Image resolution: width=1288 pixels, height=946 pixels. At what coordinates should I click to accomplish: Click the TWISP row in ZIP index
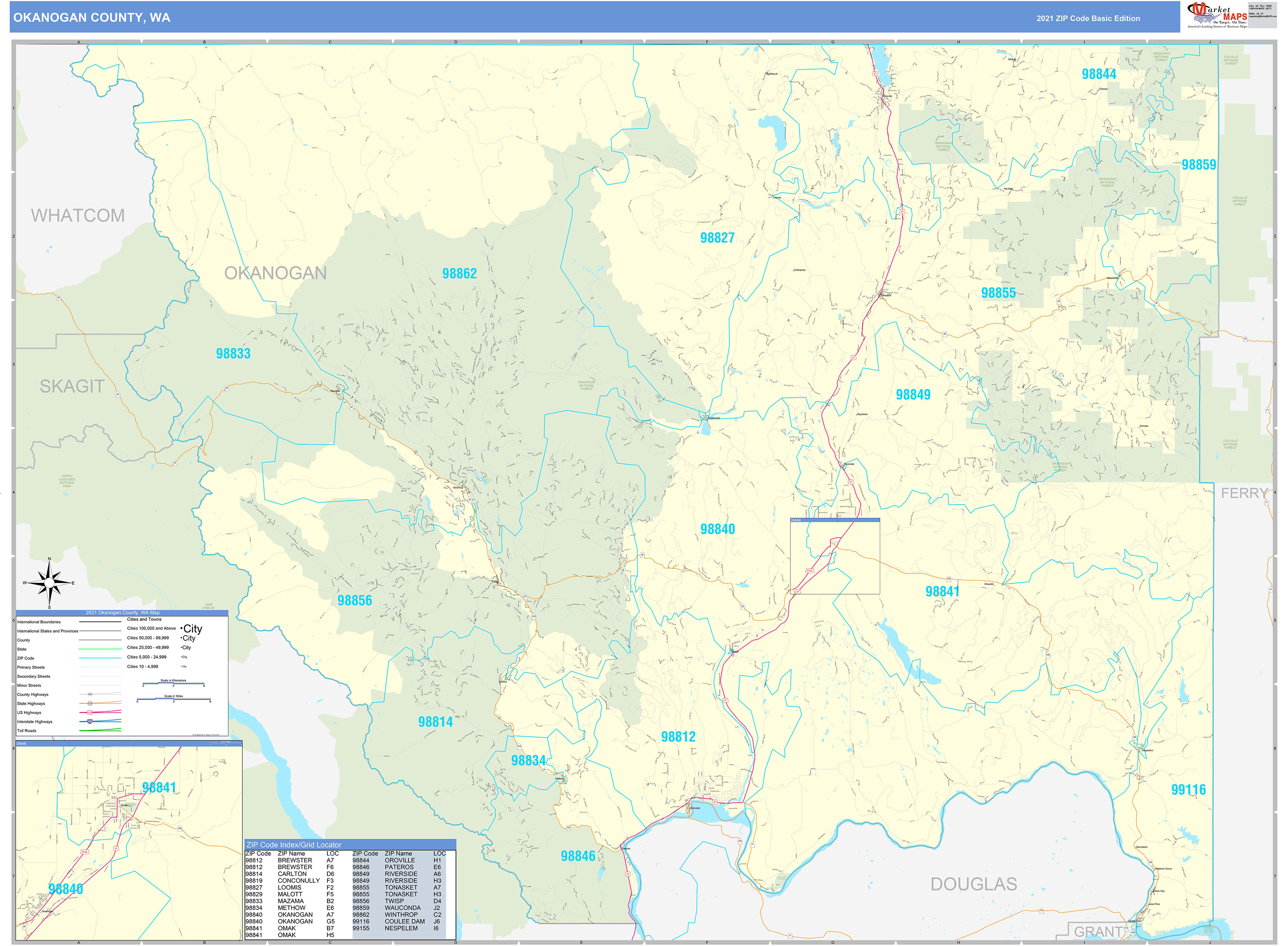click(x=397, y=901)
